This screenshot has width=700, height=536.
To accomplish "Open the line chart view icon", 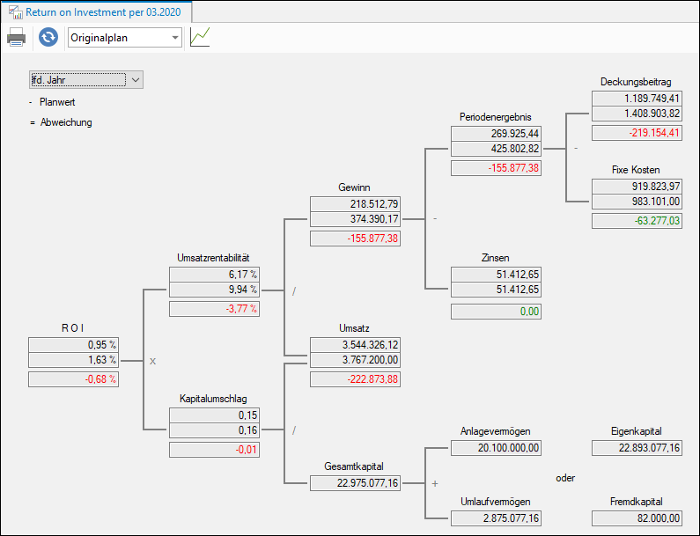I will [200, 37].
